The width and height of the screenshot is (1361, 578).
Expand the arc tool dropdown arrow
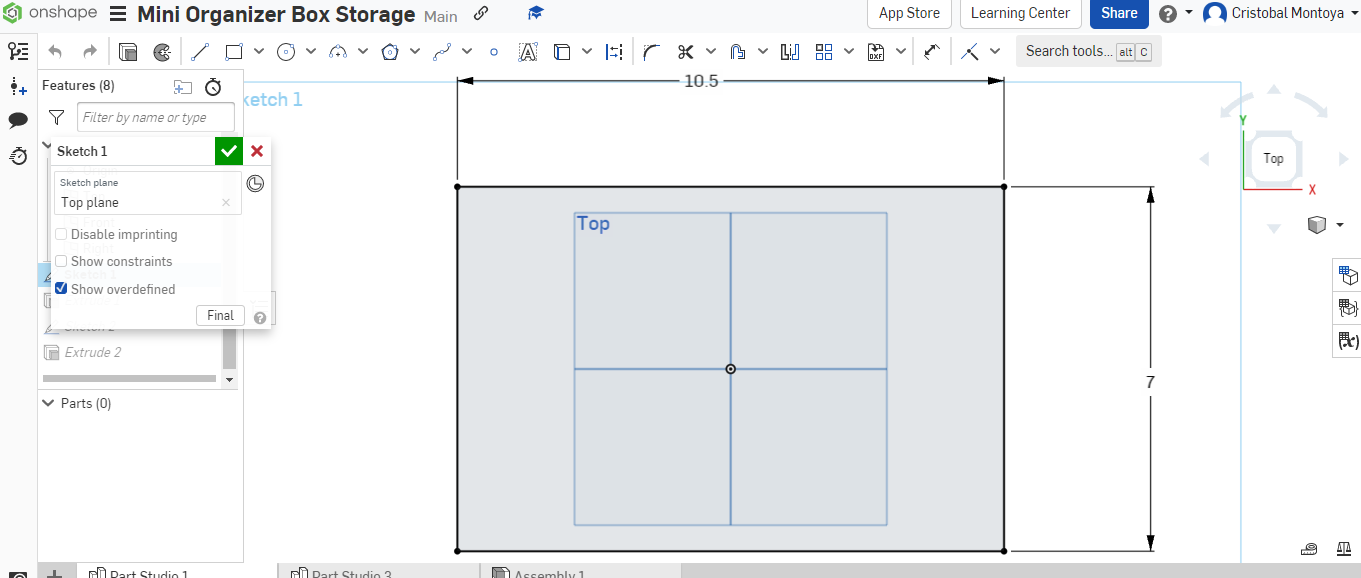click(363, 52)
